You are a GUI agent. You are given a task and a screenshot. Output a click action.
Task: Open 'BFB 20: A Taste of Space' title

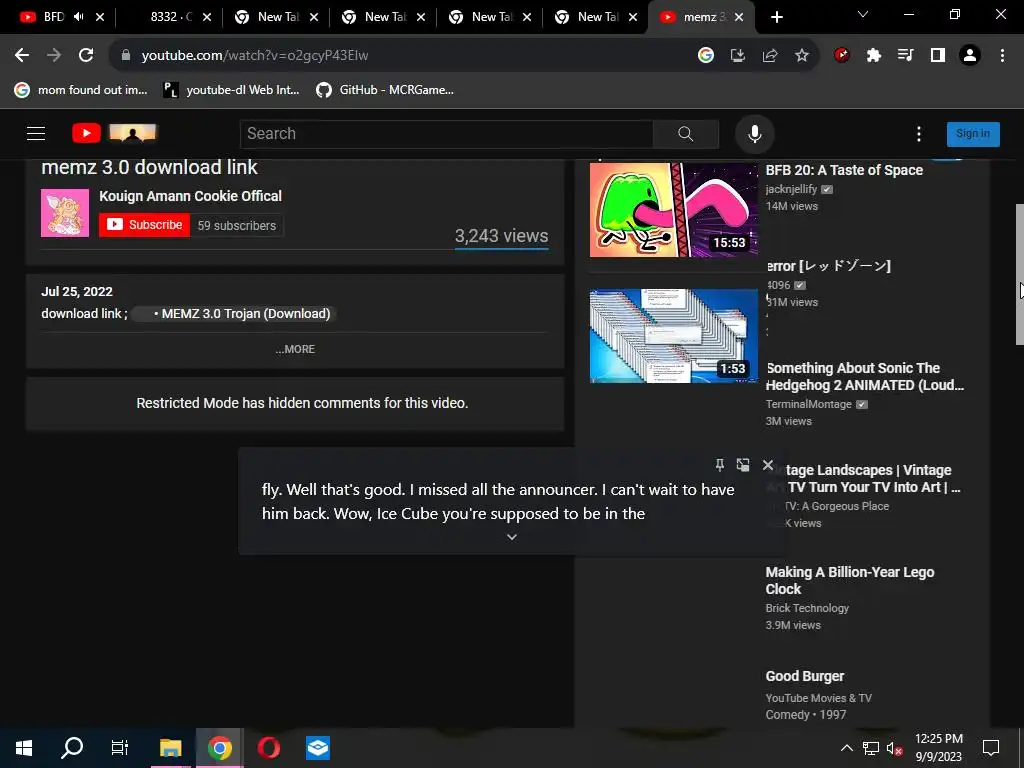pos(844,170)
